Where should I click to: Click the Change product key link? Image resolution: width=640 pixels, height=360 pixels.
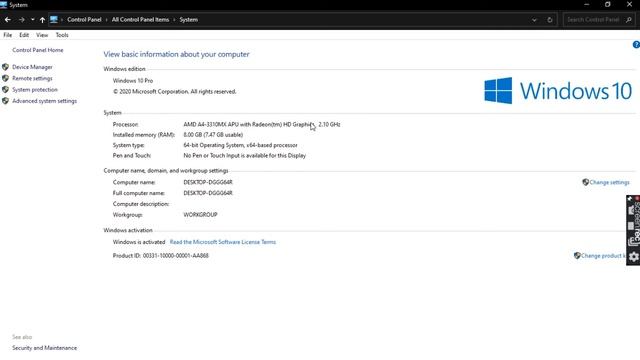603,256
